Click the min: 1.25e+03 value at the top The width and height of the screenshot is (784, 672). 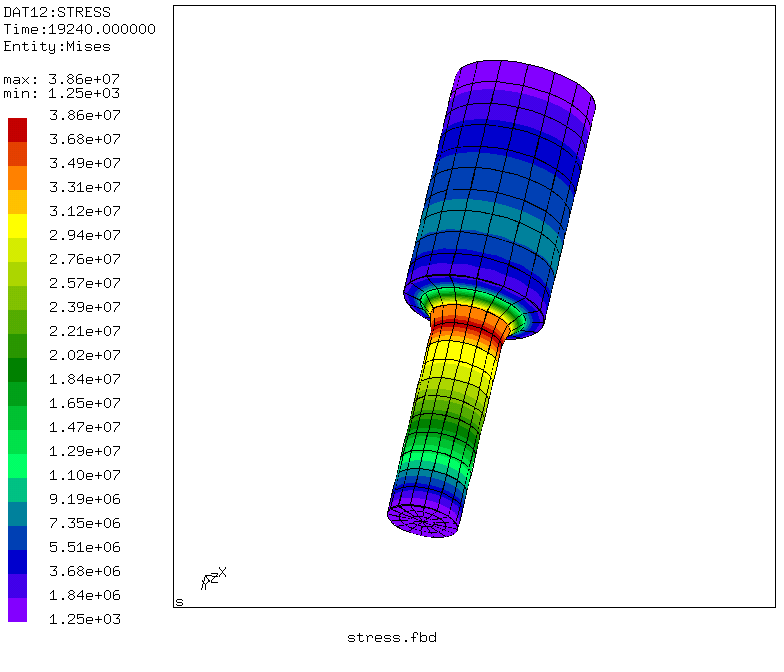(62, 93)
